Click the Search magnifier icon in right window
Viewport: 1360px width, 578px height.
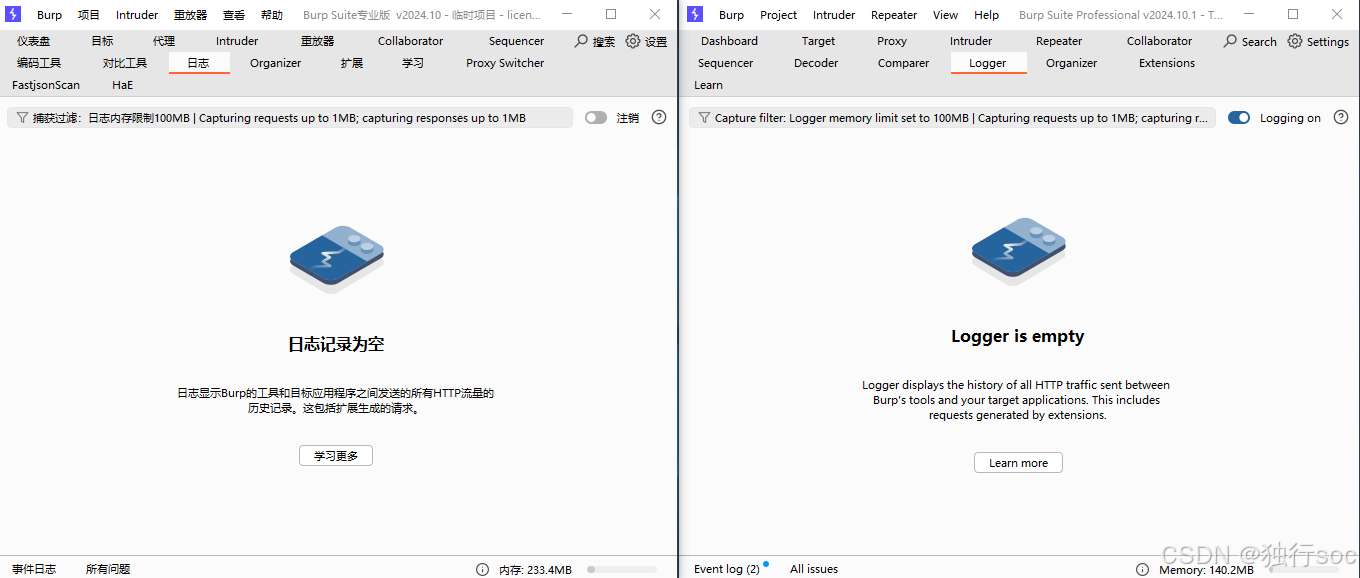coord(1230,41)
